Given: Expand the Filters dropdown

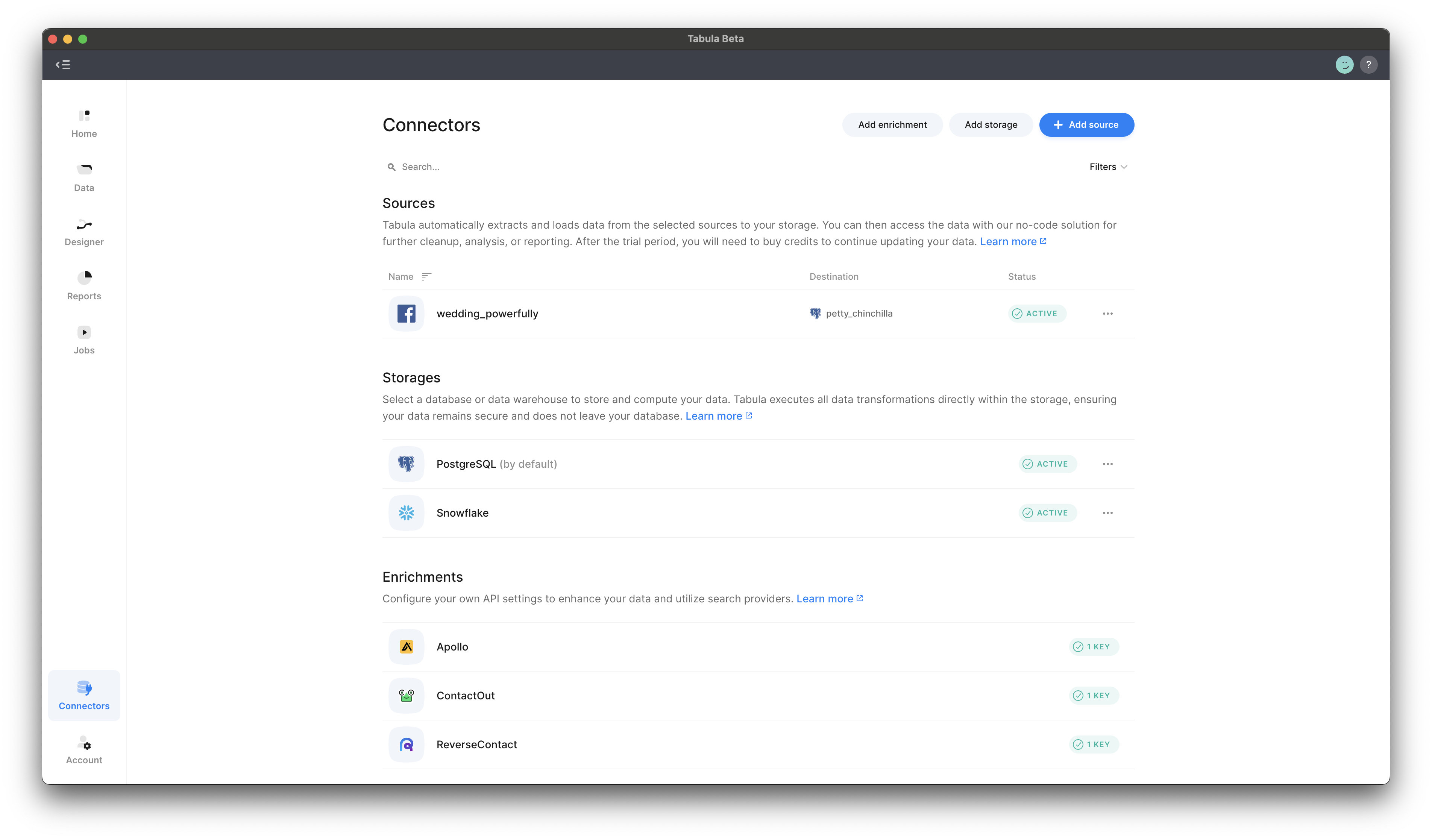Looking at the screenshot, I should pyautogui.click(x=1107, y=167).
